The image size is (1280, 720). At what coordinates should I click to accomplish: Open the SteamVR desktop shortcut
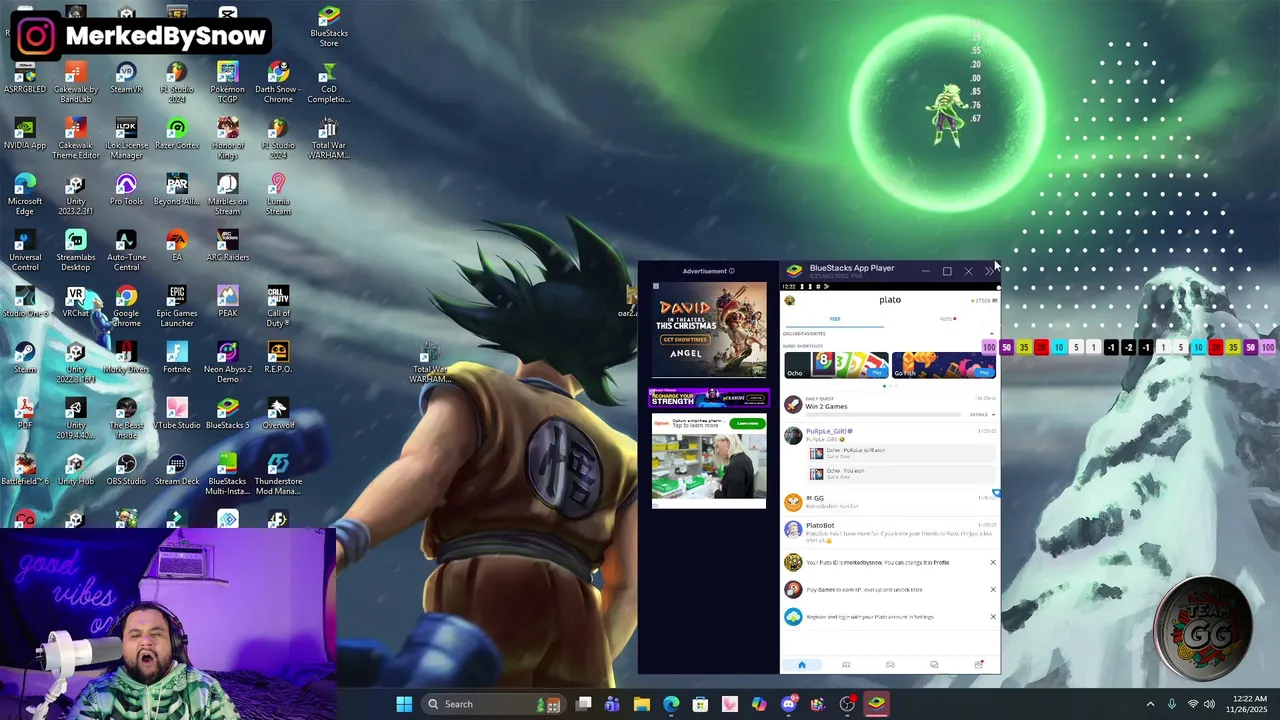pyautogui.click(x=126, y=79)
